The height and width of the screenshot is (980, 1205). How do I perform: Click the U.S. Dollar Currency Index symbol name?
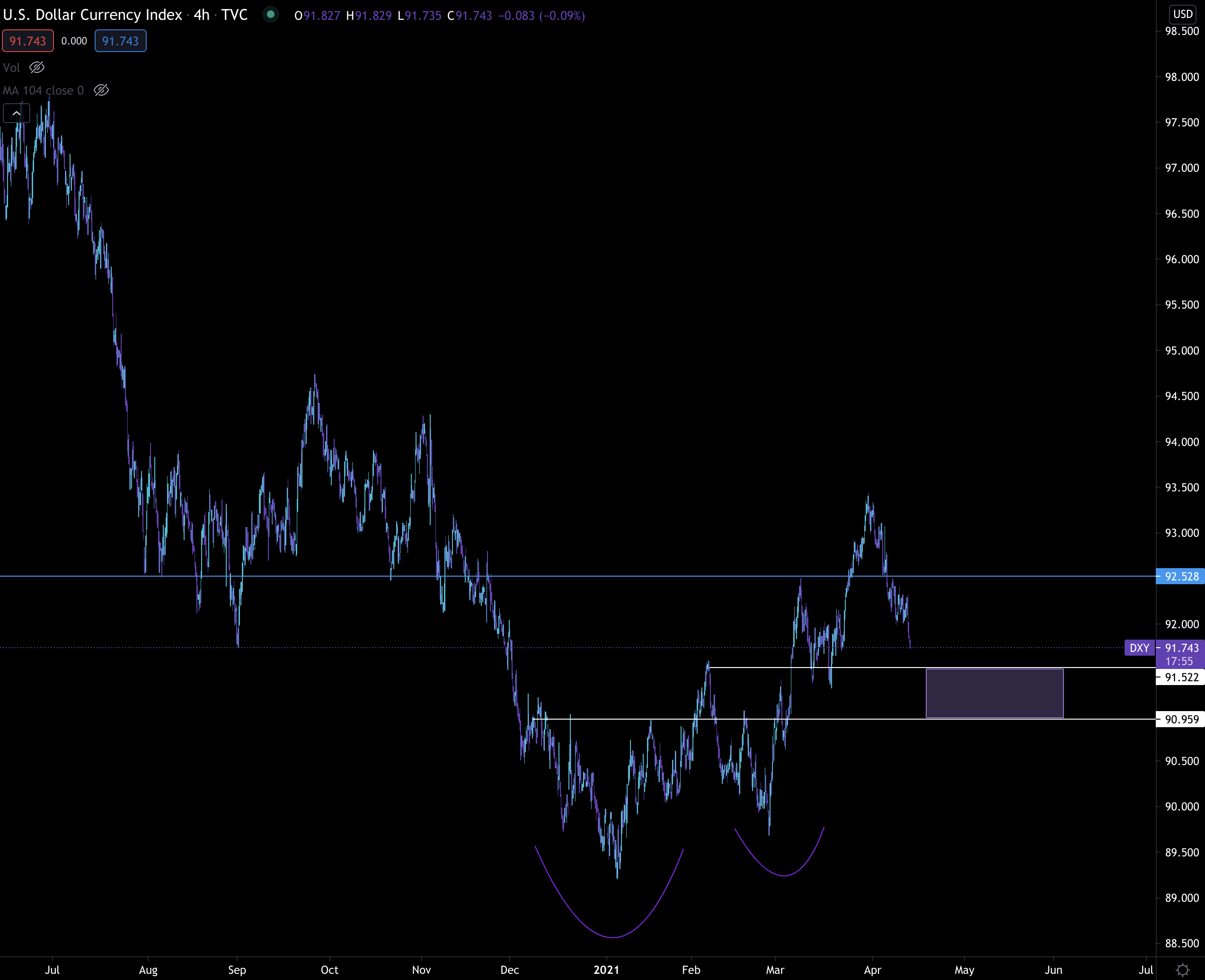click(93, 15)
